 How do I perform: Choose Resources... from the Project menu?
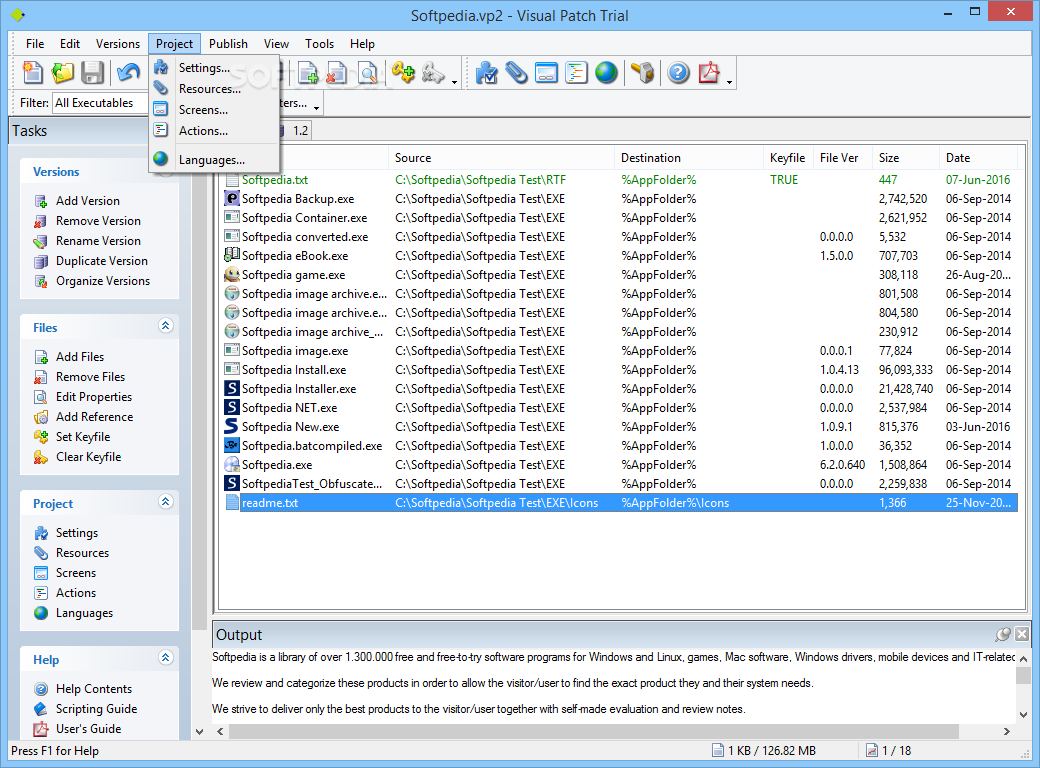pyautogui.click(x=214, y=89)
